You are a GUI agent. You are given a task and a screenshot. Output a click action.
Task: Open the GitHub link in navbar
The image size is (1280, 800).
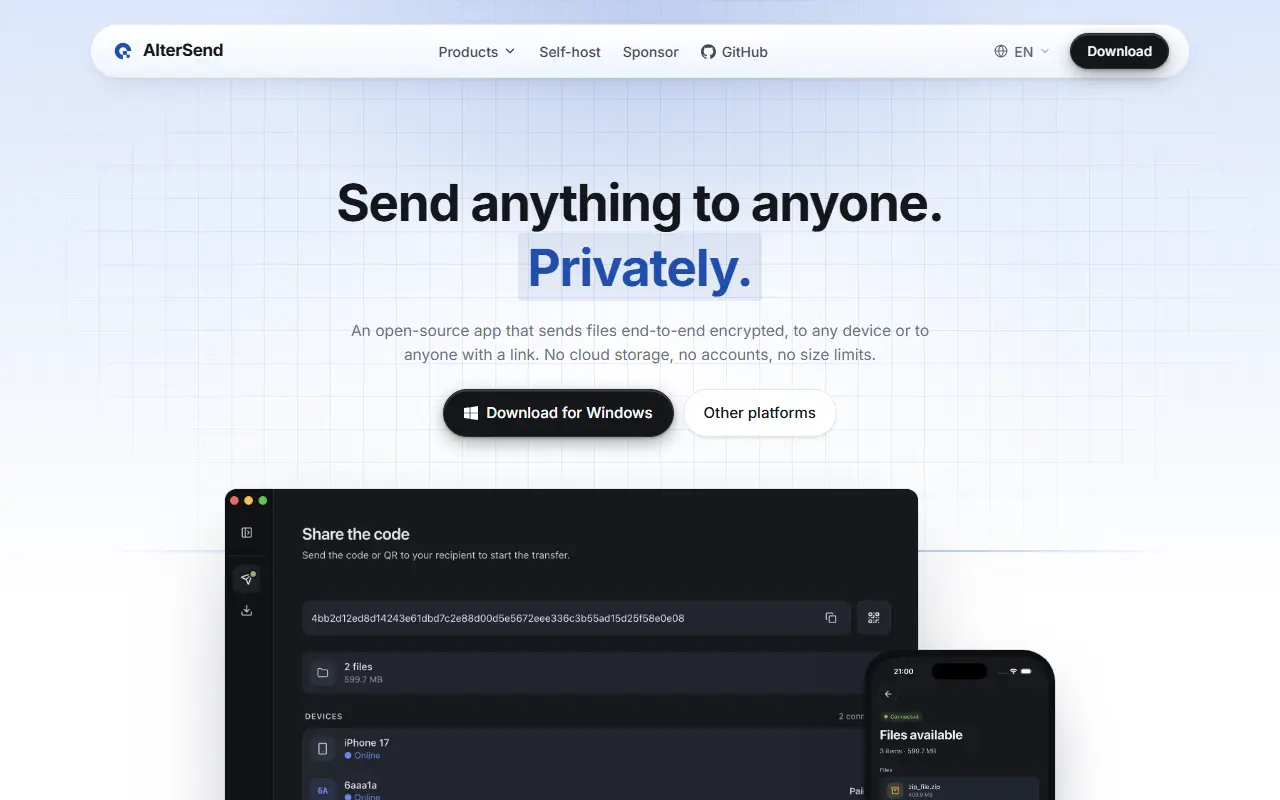734,52
